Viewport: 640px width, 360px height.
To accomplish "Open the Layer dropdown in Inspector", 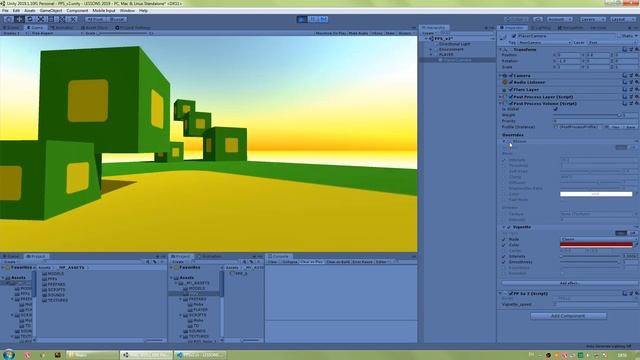I will [612, 42].
